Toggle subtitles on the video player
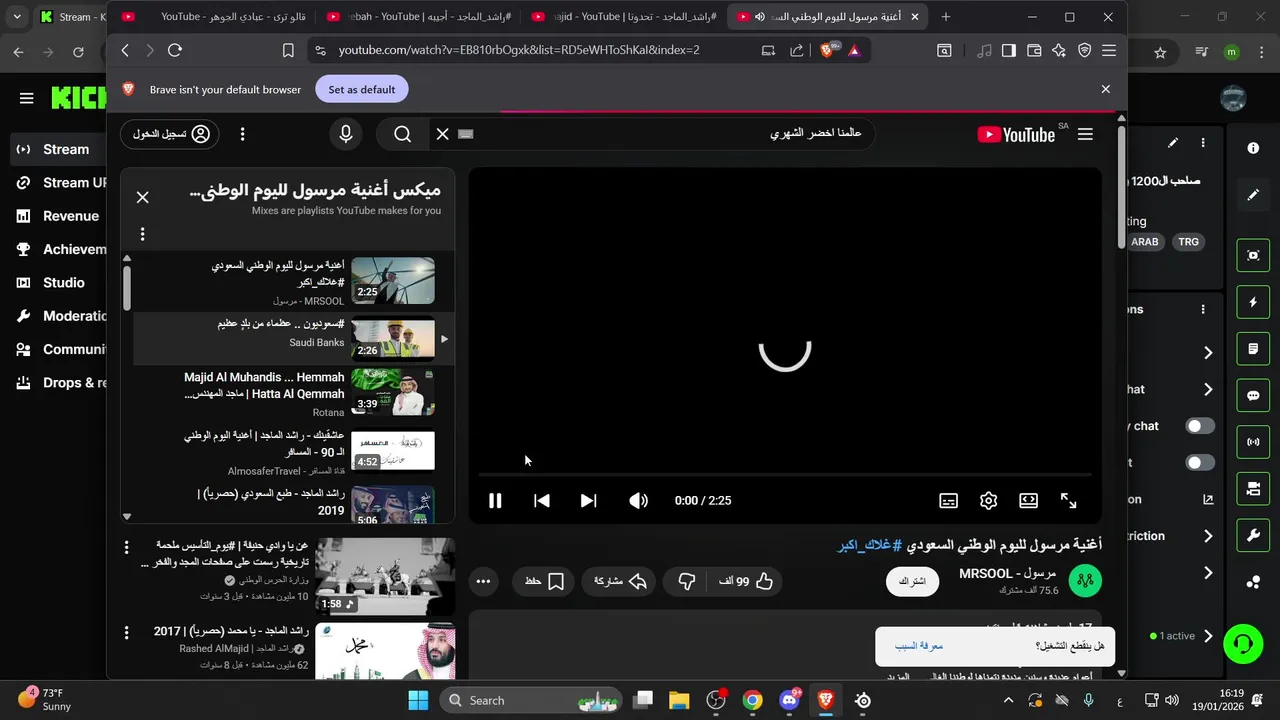 (x=948, y=501)
